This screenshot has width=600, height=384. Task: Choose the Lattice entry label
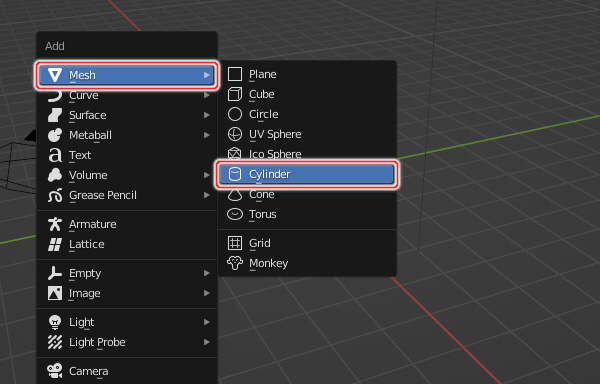(86, 244)
